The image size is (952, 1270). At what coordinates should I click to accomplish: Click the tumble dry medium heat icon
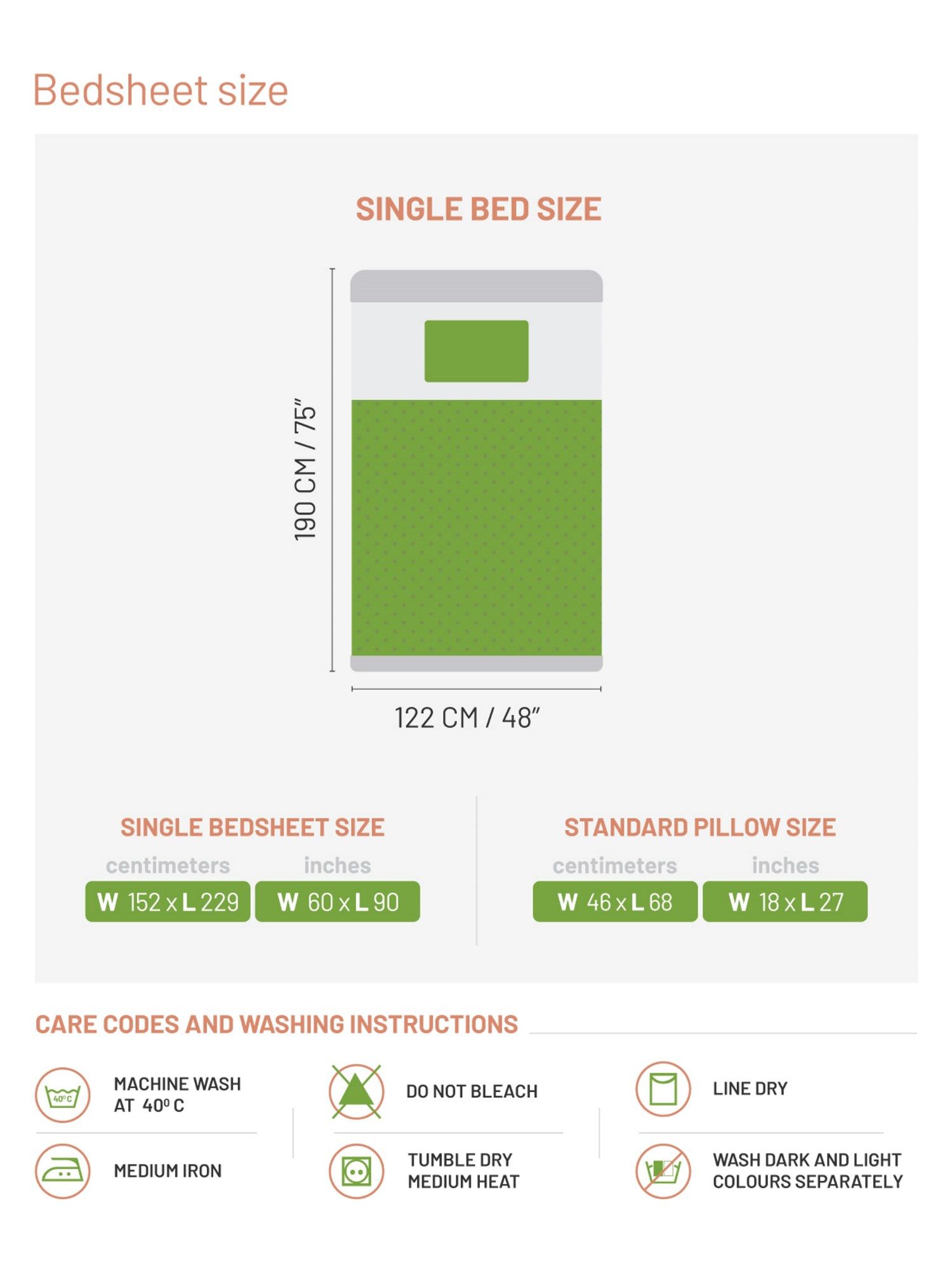(x=356, y=1171)
